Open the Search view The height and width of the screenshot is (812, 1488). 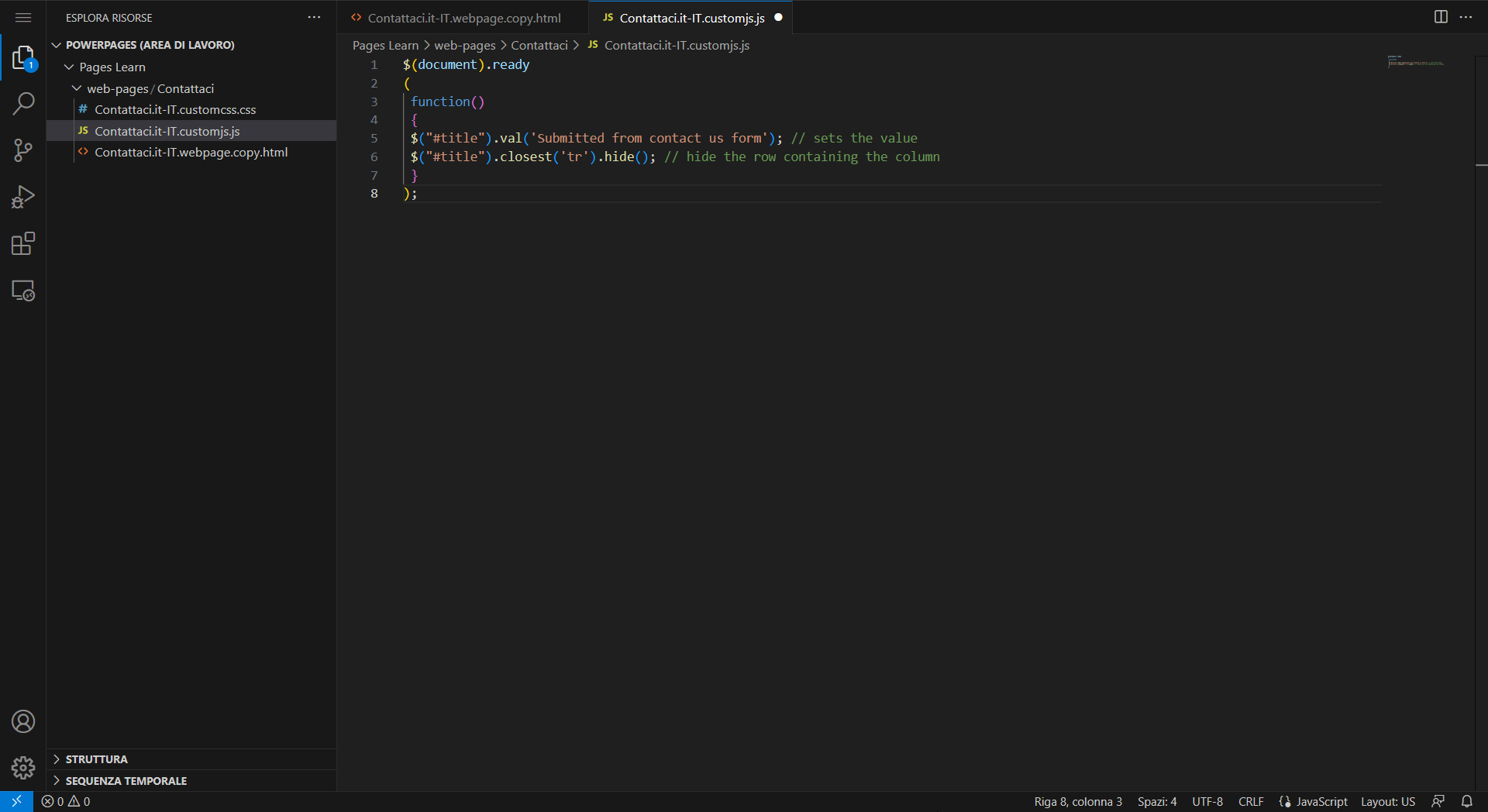click(23, 103)
